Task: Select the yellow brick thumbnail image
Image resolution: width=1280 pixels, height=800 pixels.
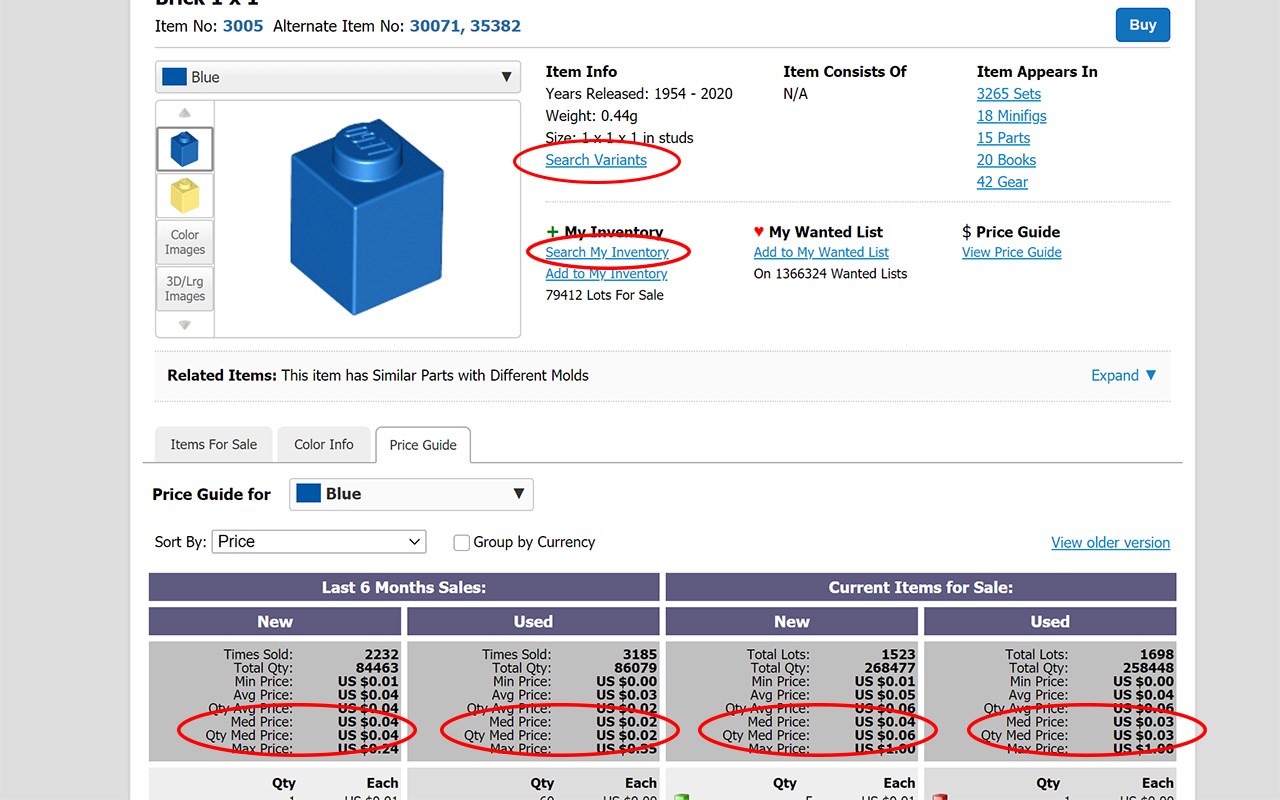Action: click(185, 195)
